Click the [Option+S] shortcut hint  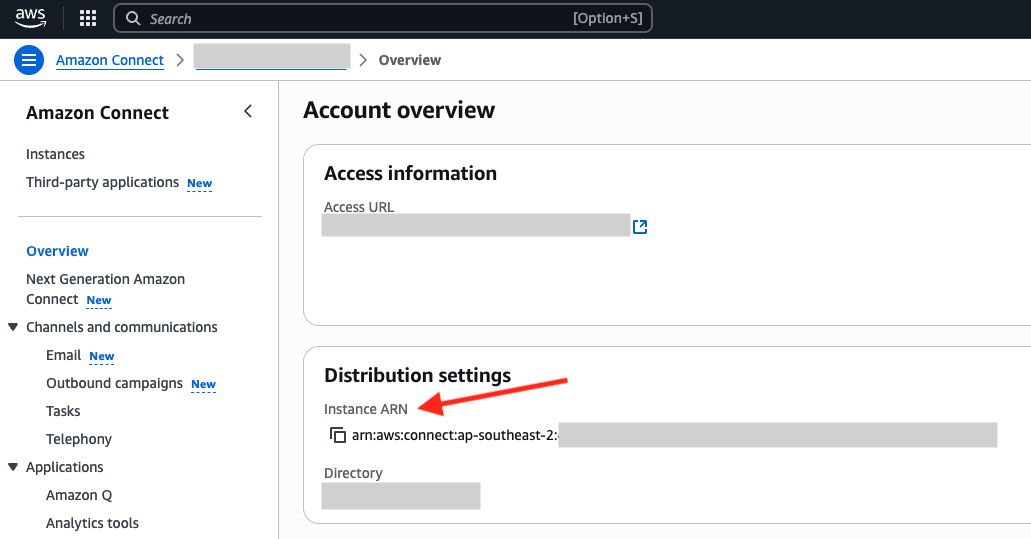(608, 18)
